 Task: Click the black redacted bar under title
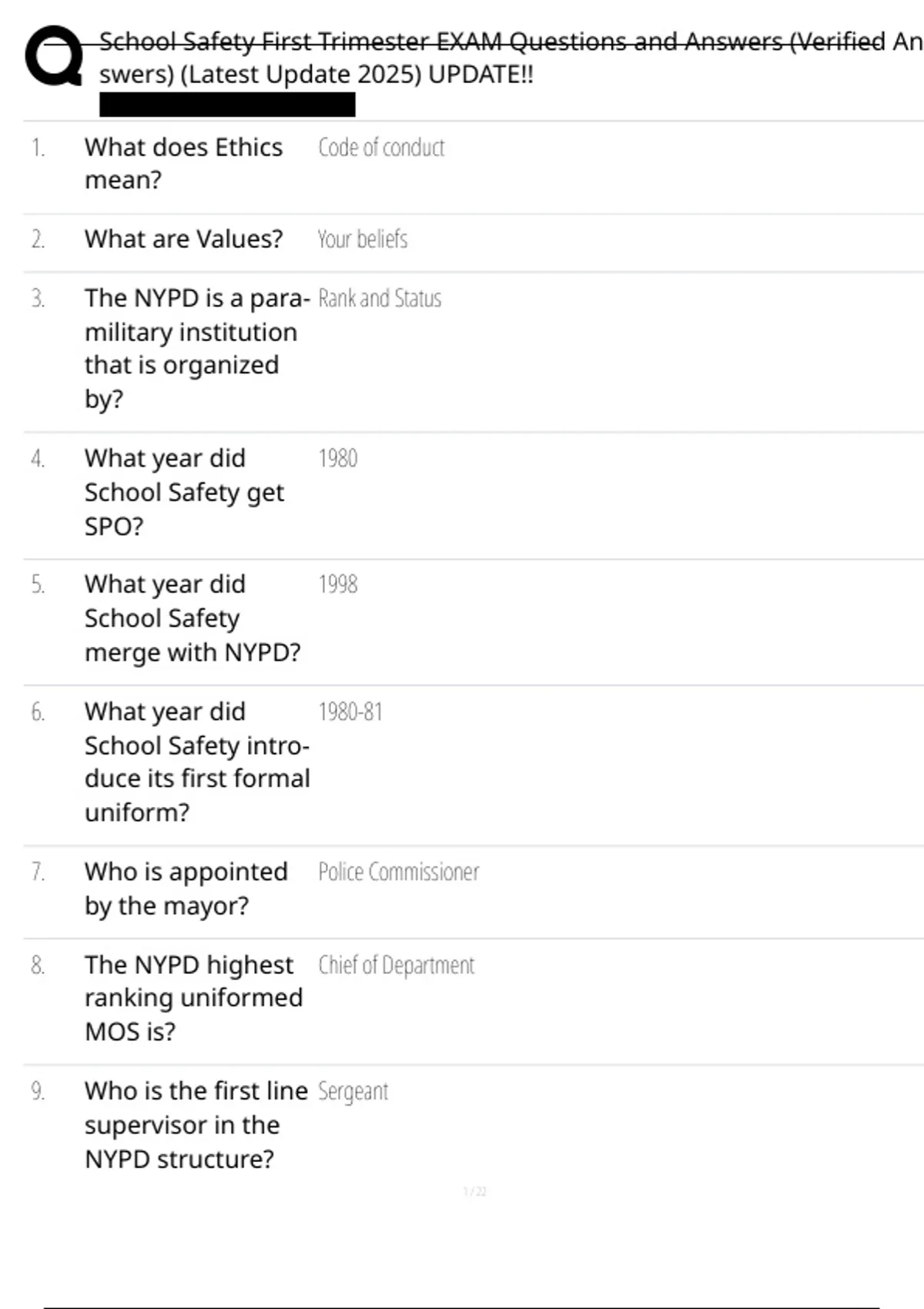pos(227,105)
